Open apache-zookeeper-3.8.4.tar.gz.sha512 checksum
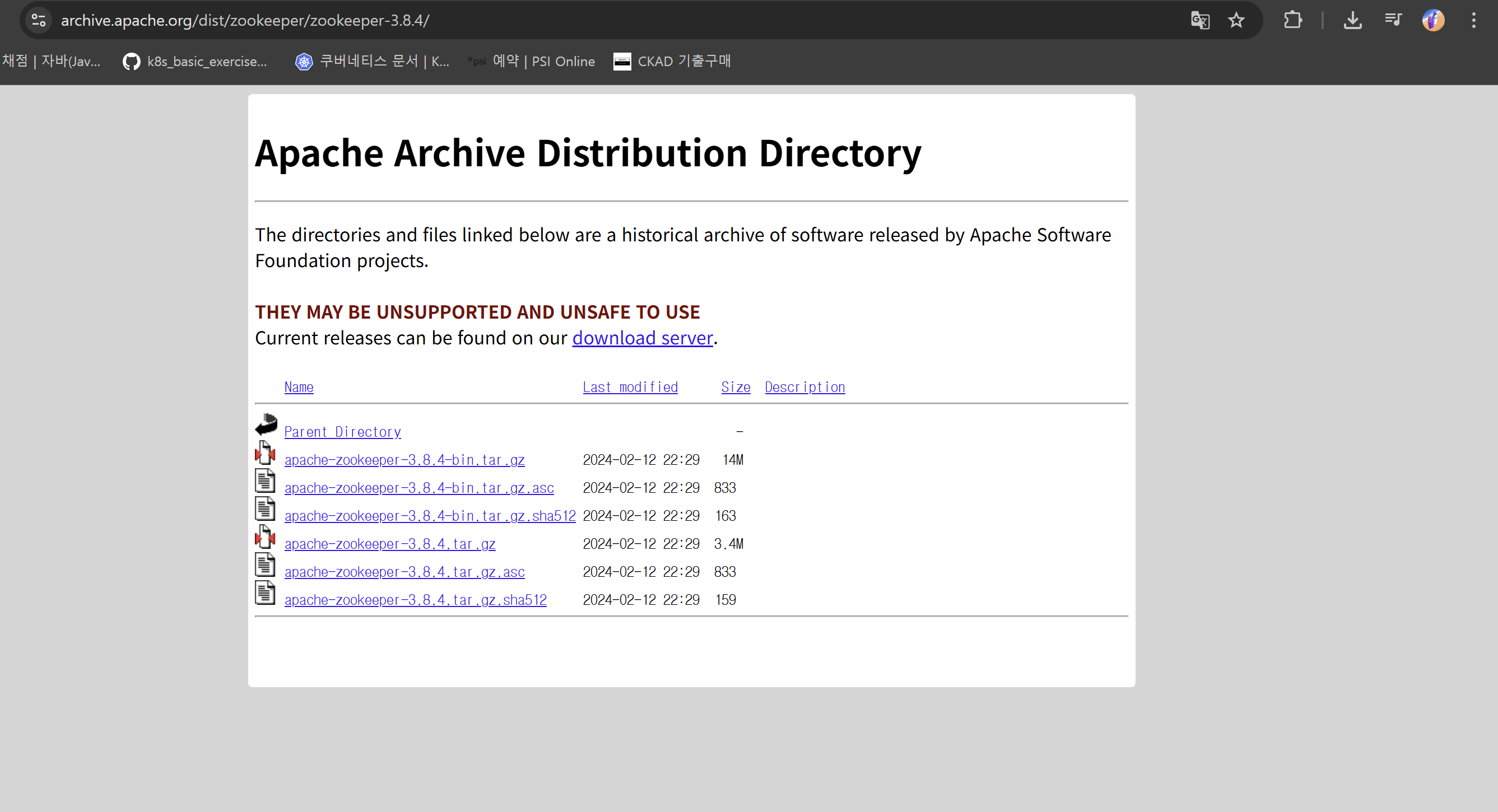The height and width of the screenshot is (812, 1498). 415,599
